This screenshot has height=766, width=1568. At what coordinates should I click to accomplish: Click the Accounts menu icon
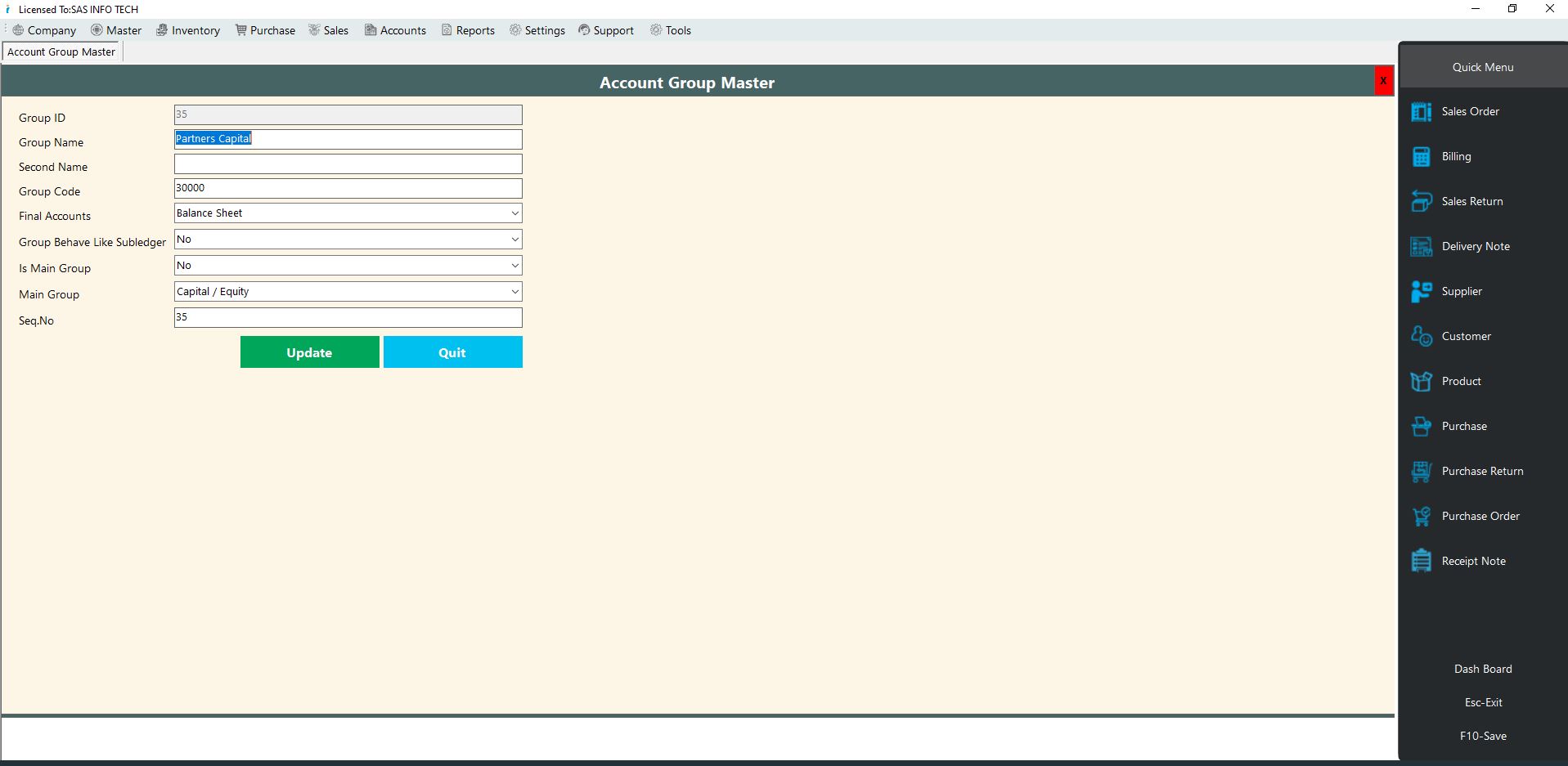tap(371, 30)
